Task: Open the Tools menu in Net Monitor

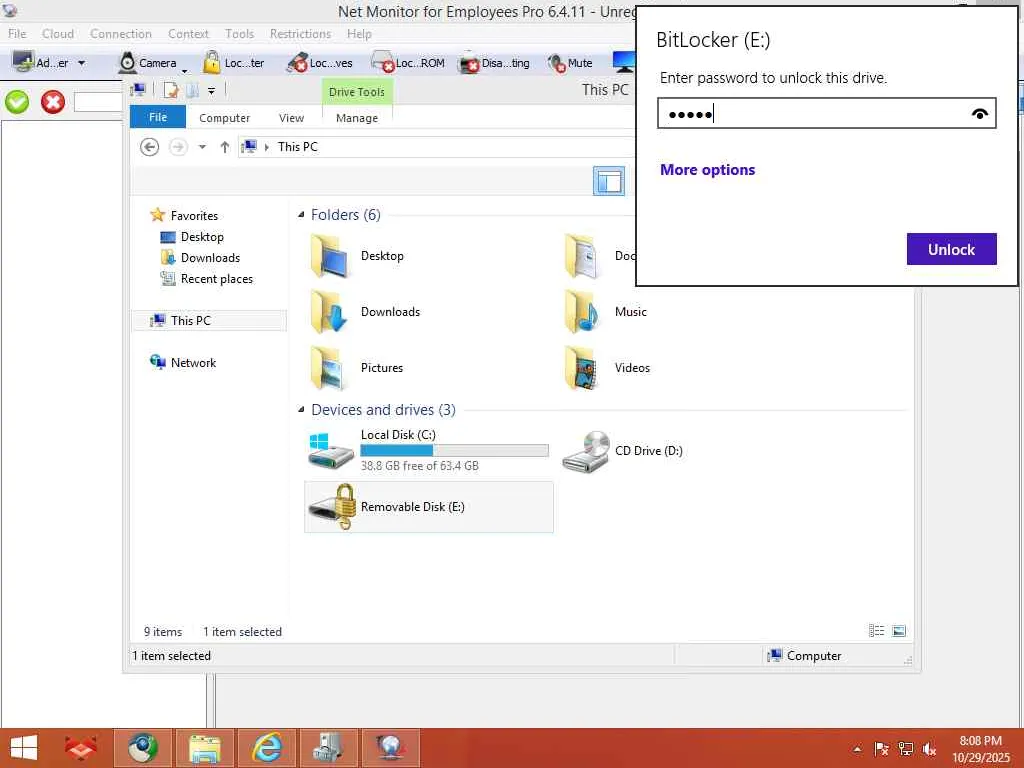Action: 240,34
